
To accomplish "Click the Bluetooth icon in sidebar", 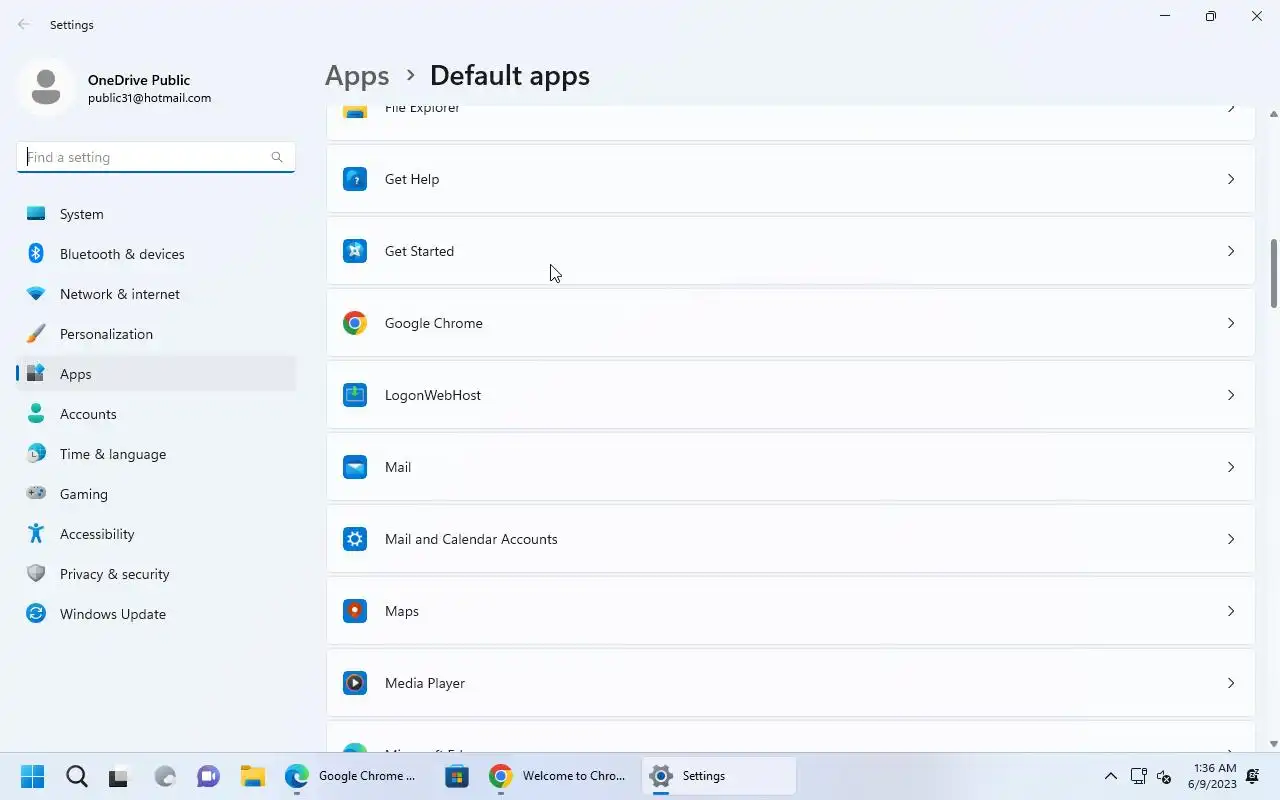I will (x=36, y=254).
